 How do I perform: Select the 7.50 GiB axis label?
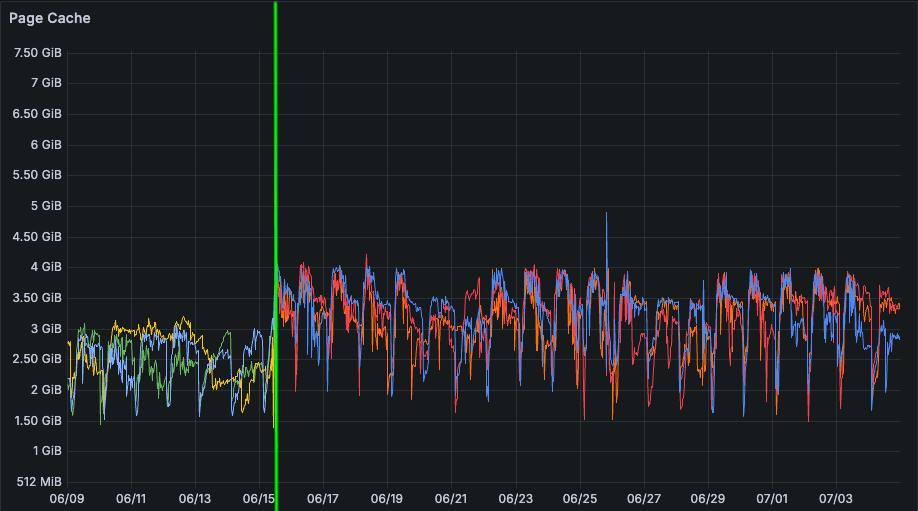(37, 53)
